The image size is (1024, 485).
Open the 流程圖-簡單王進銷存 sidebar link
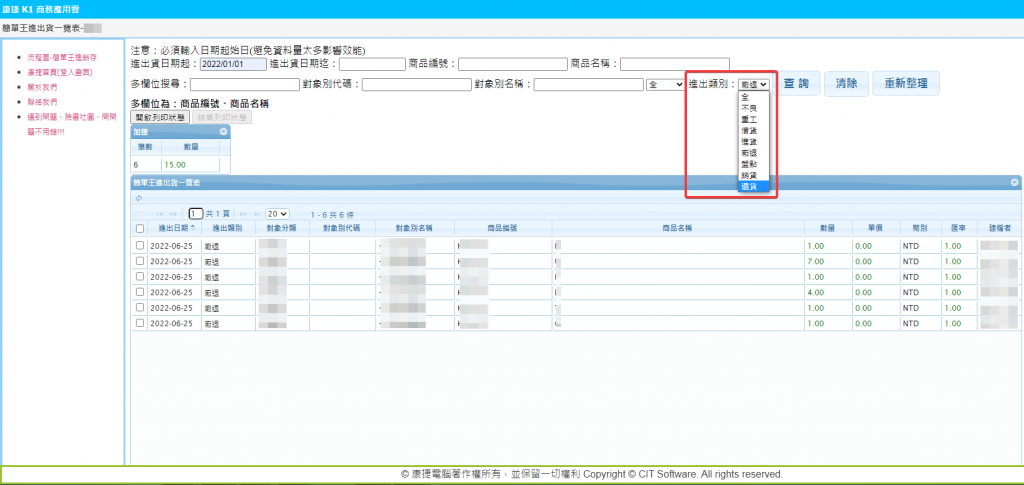coord(62,58)
